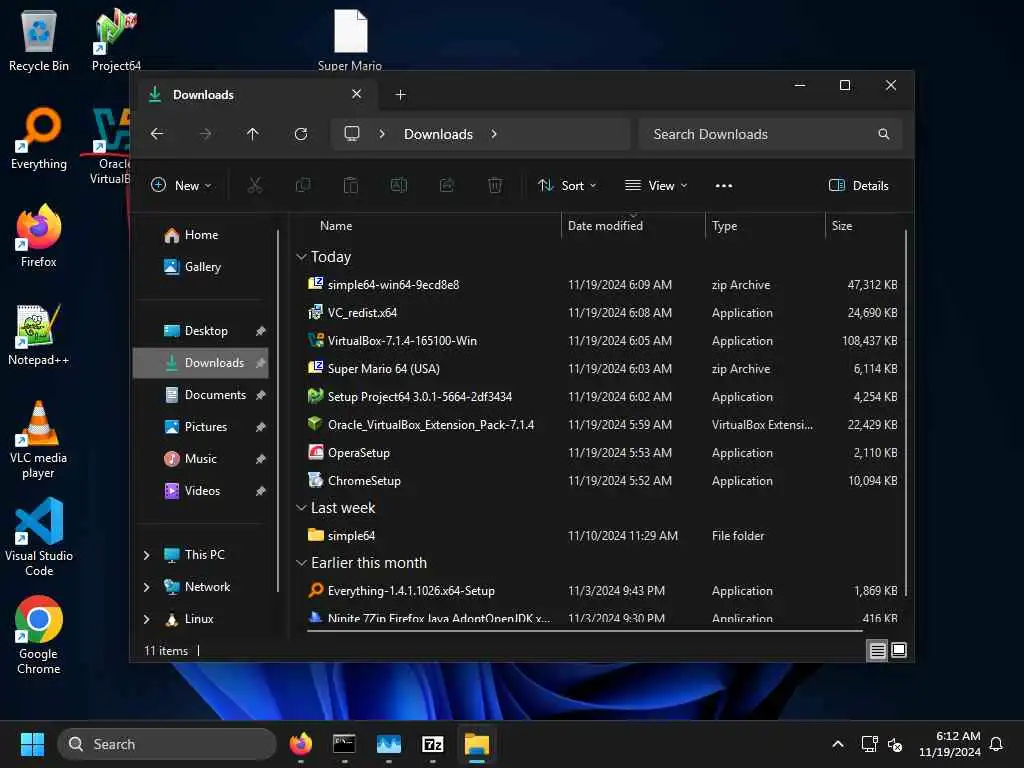This screenshot has height=768, width=1024.
Task: Expand Linux in navigation pane
Action: 146,619
